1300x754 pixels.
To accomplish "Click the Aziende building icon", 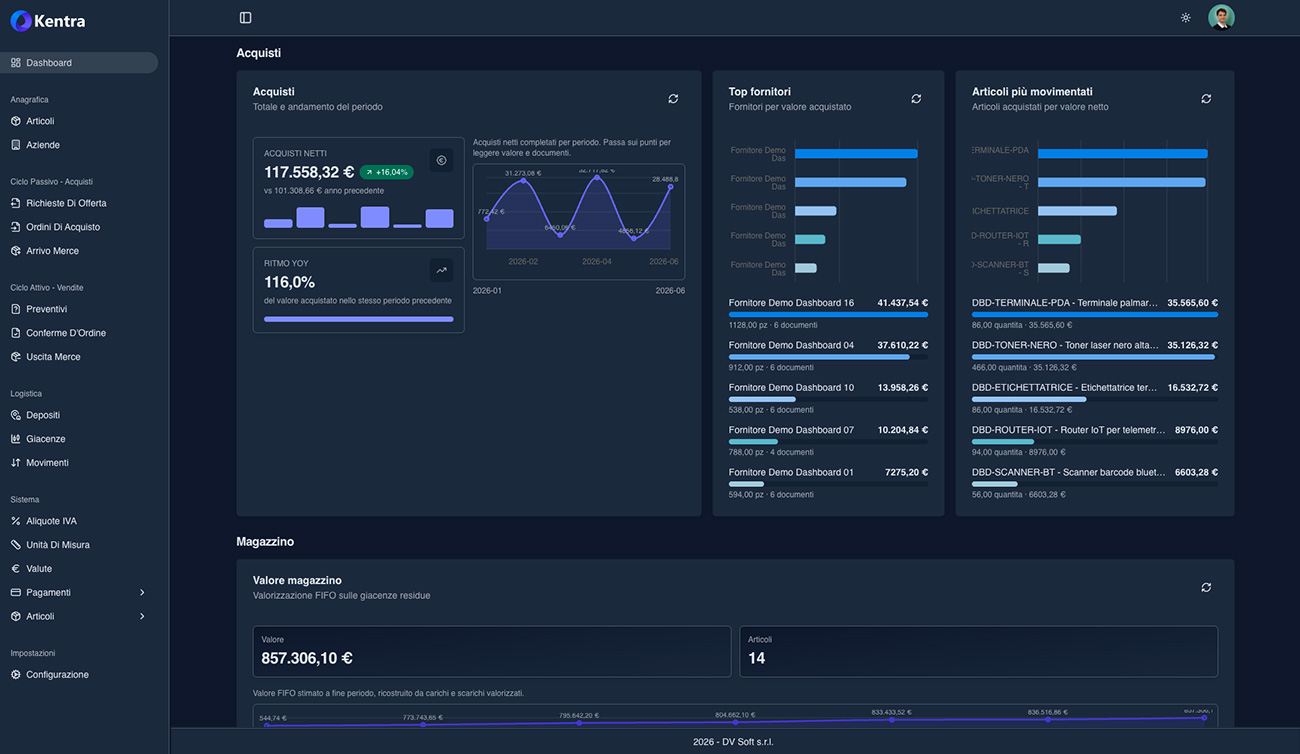I will [16, 145].
